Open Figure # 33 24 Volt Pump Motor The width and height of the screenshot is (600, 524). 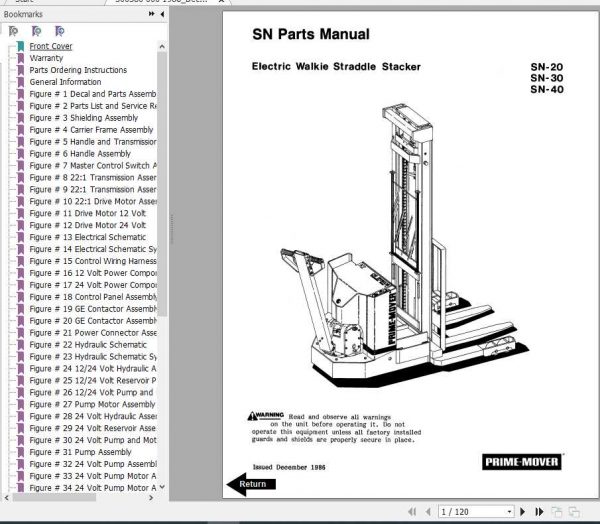(93, 476)
